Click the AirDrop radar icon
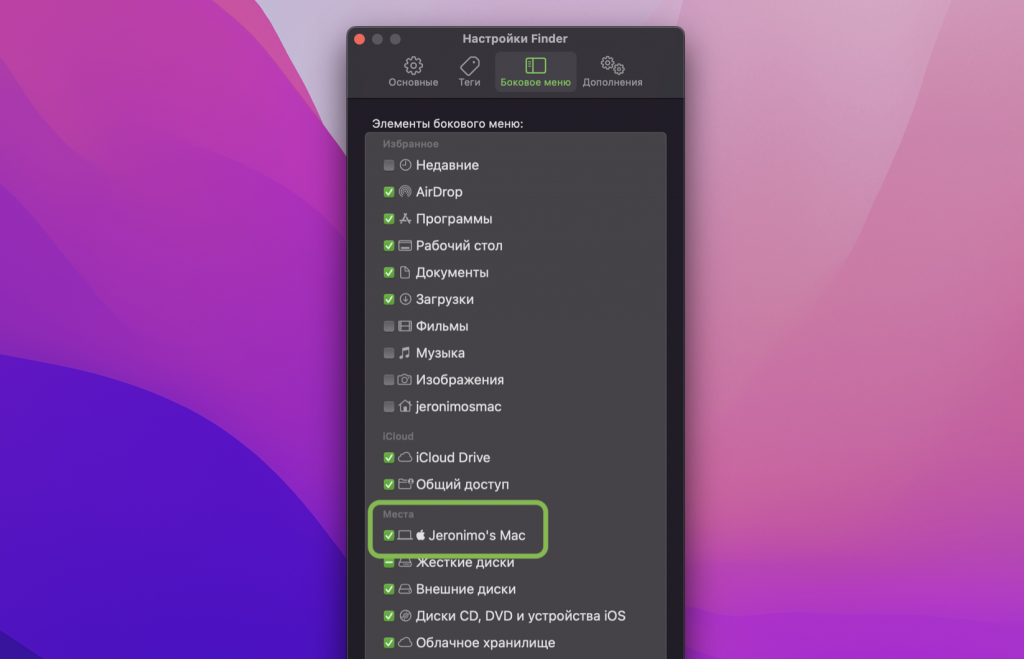This screenshot has width=1024, height=659. [x=405, y=192]
